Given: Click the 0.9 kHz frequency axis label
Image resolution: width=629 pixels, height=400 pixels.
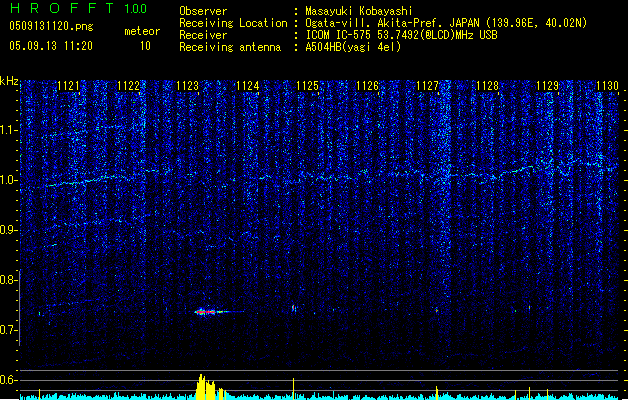Looking at the screenshot, I should pos(8,230).
